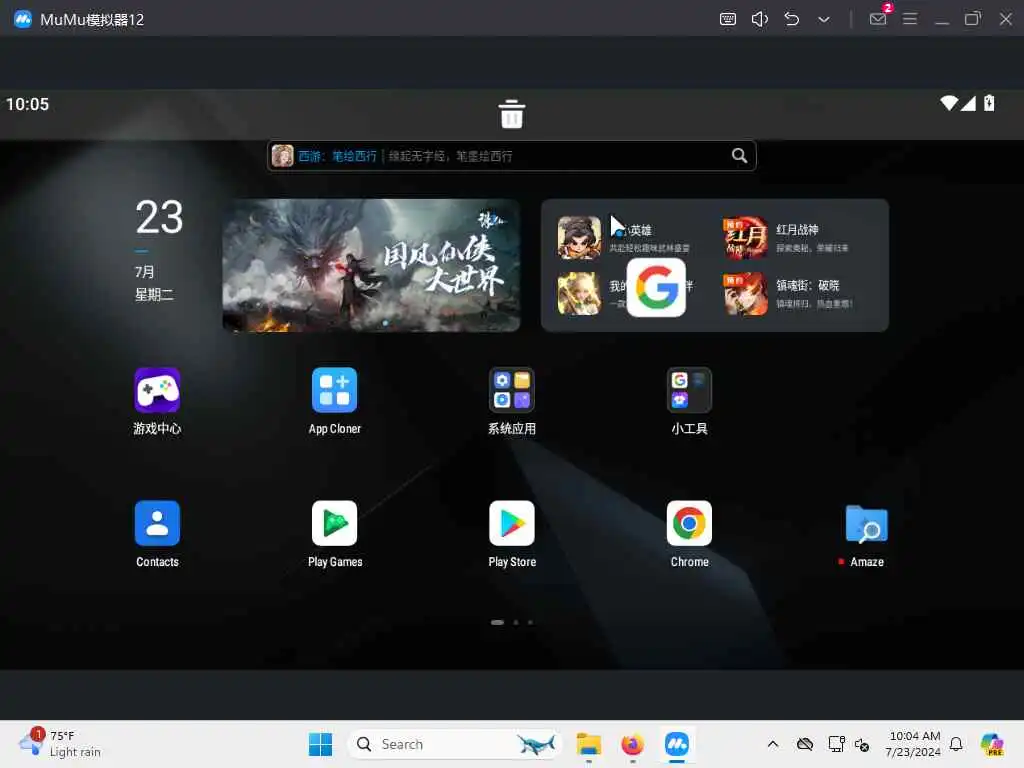
Task: Open File Explorer from taskbar
Action: [588, 744]
